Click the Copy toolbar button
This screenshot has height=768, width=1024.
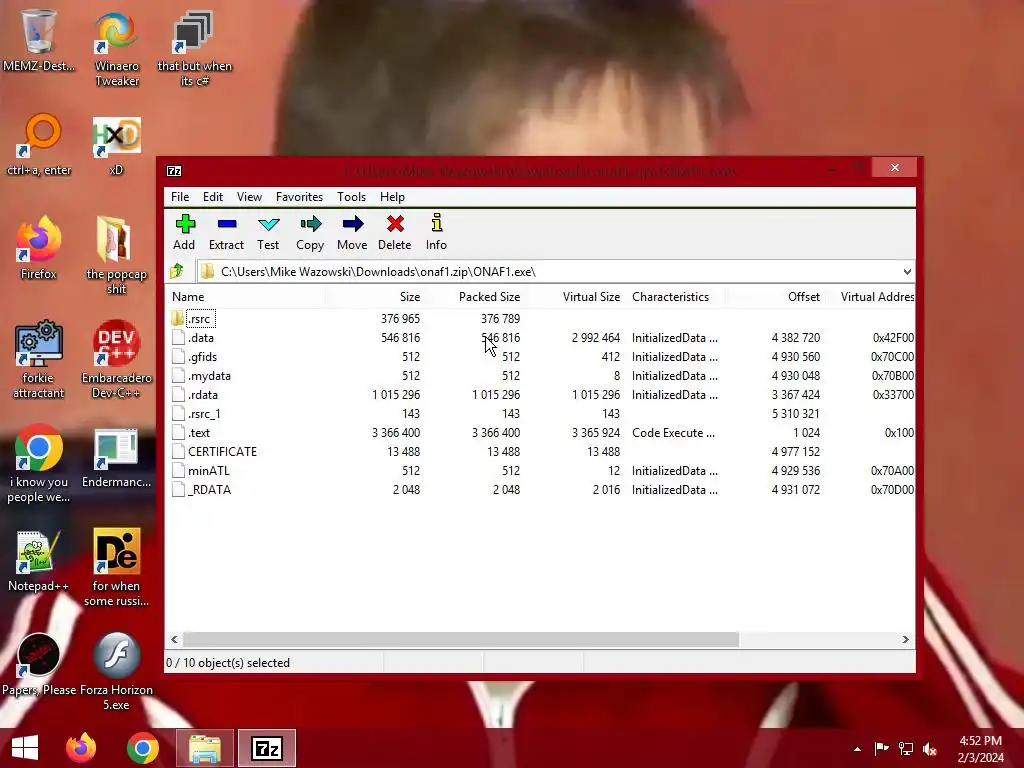[x=310, y=232]
